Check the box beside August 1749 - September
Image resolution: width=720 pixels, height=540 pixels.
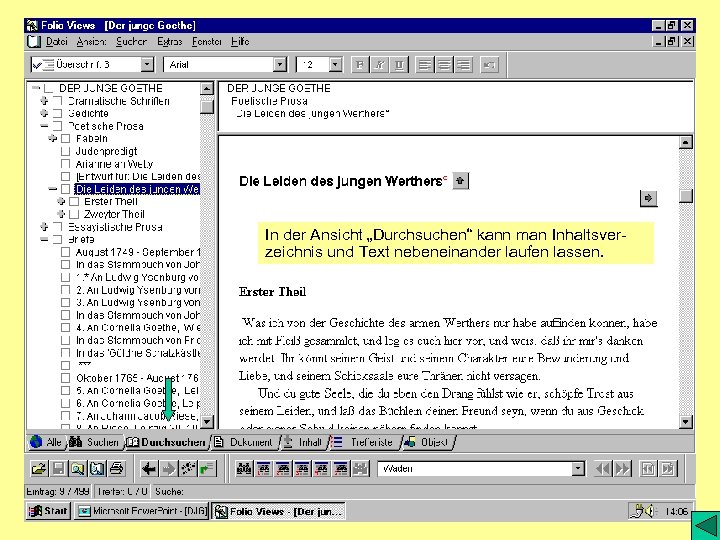tap(65, 252)
